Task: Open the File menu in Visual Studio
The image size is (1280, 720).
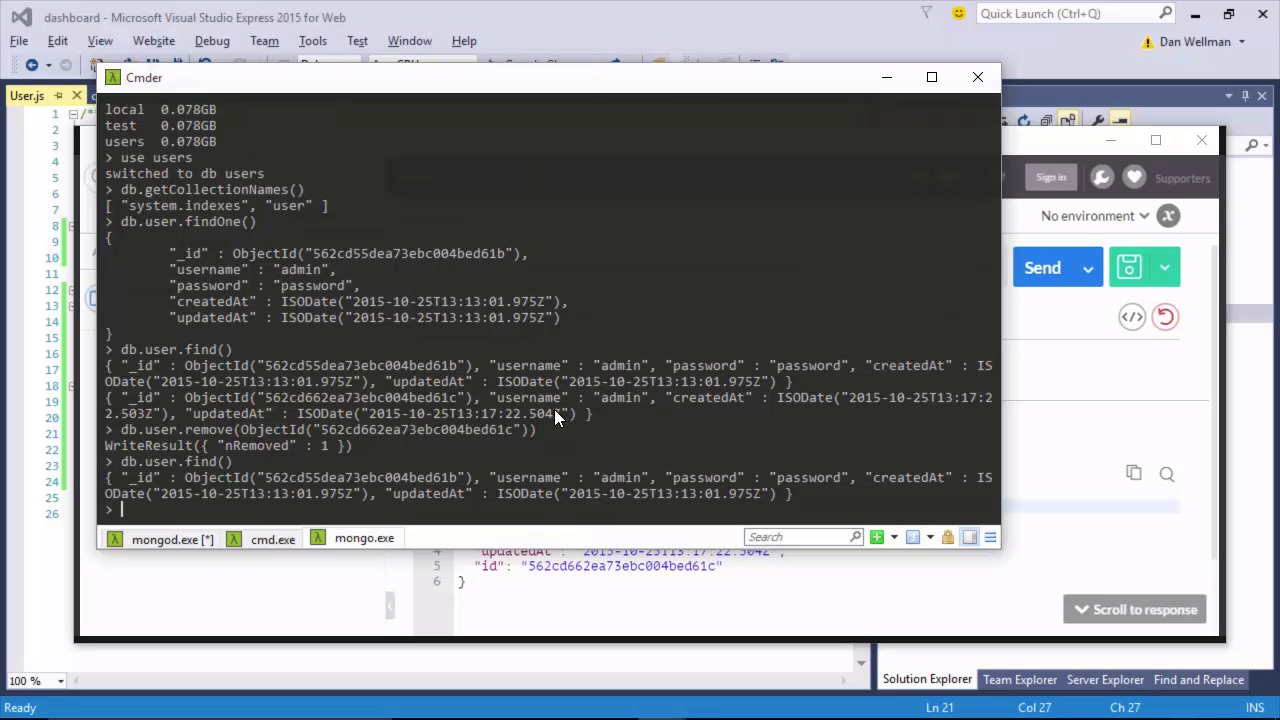Action: 19,41
